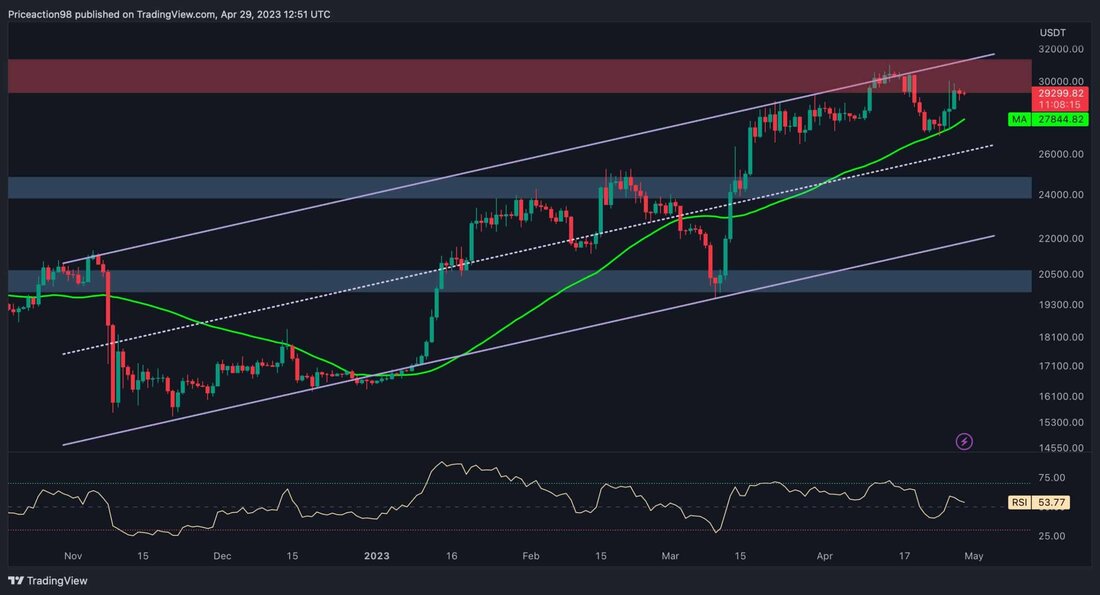Click the 30000.00 price axis label

[1061, 81]
